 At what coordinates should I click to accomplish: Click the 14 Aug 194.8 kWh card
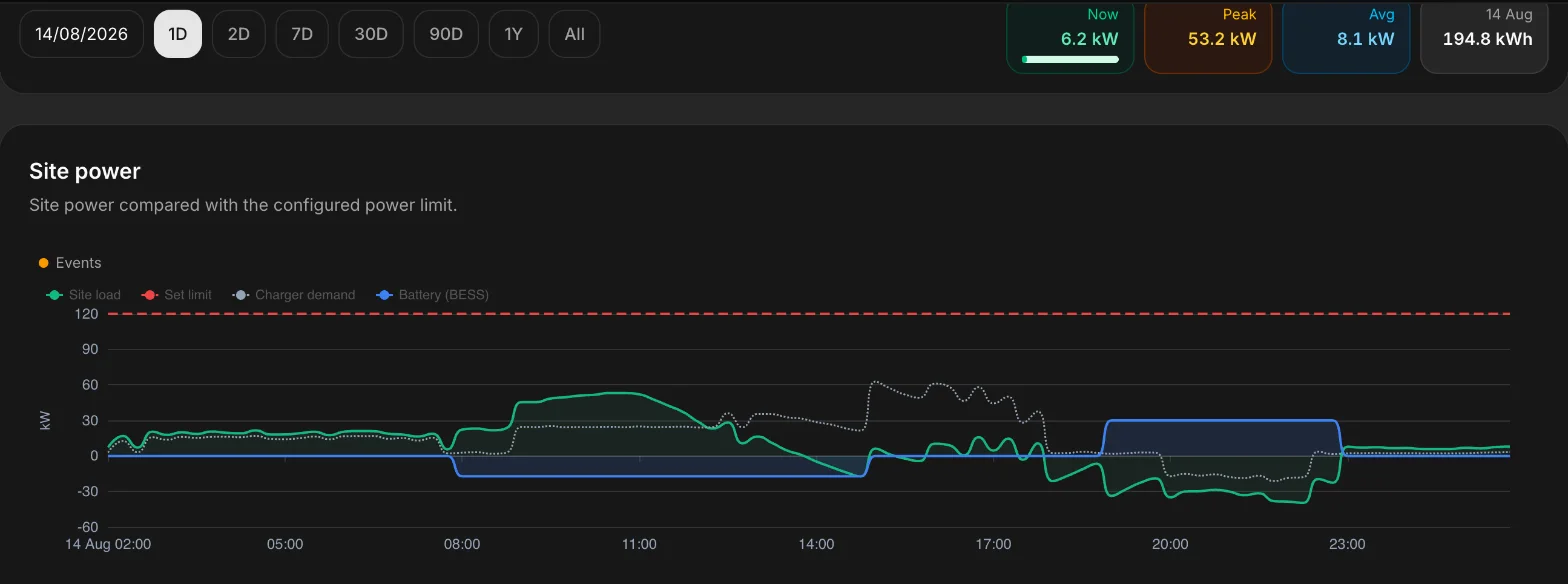click(1484, 36)
